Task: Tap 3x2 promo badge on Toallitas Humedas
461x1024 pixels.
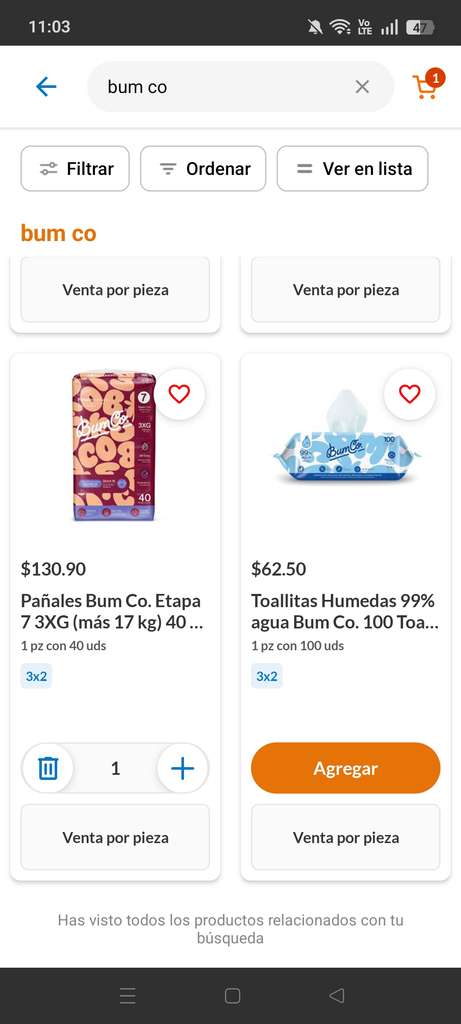Action: pos(266,676)
